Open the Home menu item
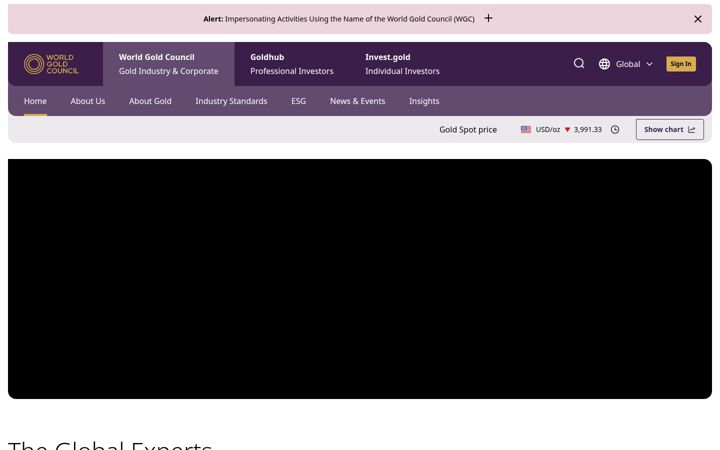 click(x=35, y=101)
